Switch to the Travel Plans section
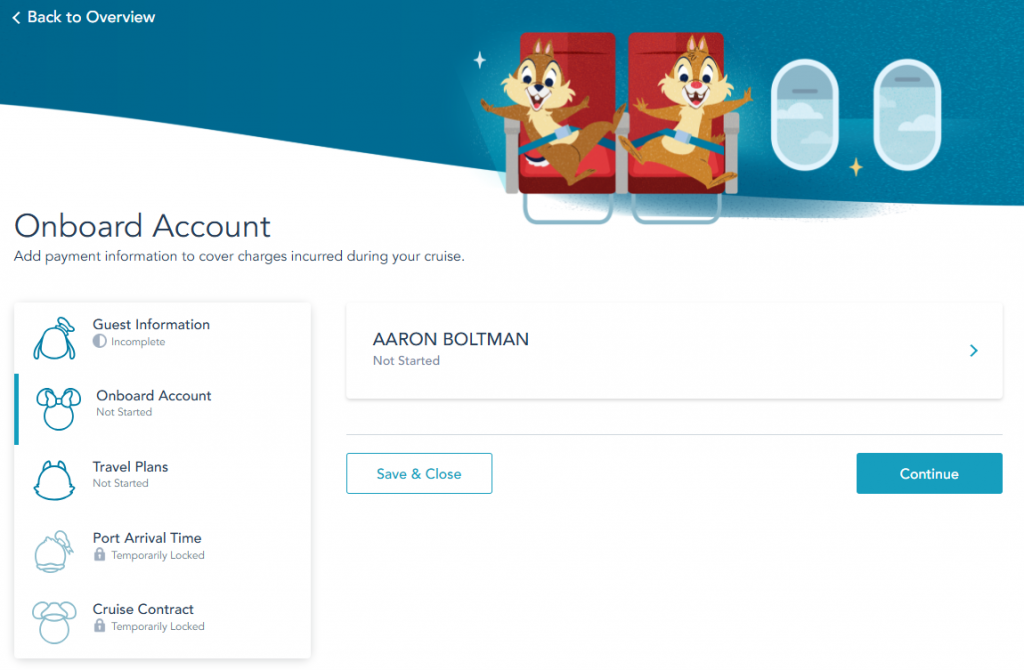1024x670 pixels. [x=130, y=467]
